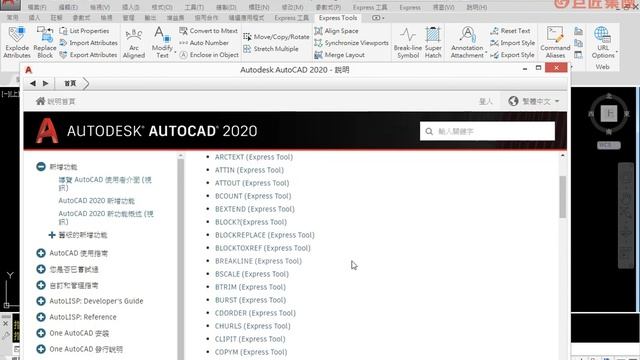Open CLIPIT (Express Tool) link
Image resolution: width=640 pixels, height=360 pixels.
(x=250, y=339)
